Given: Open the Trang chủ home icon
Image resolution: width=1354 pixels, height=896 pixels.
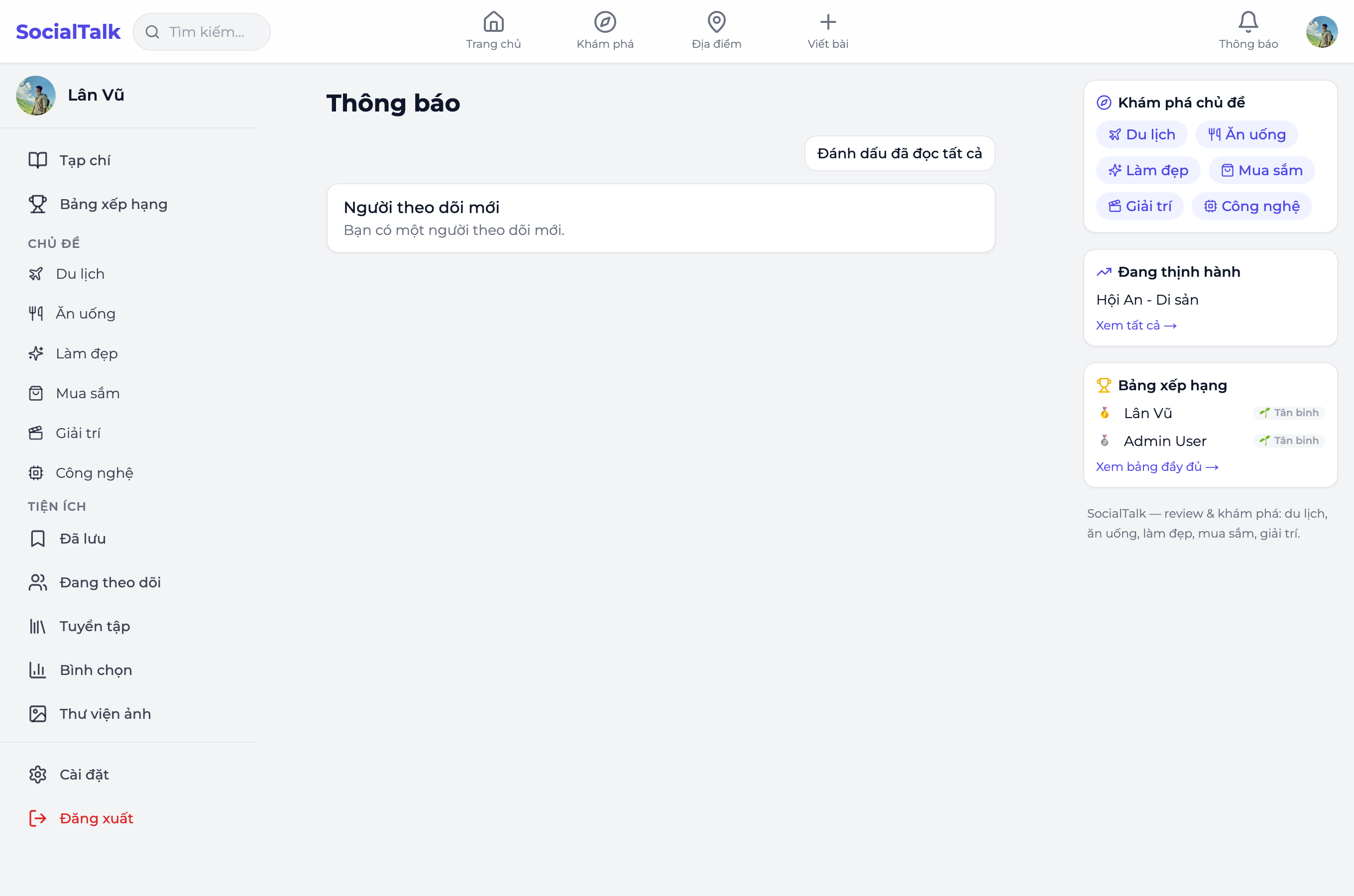Looking at the screenshot, I should tap(493, 22).
